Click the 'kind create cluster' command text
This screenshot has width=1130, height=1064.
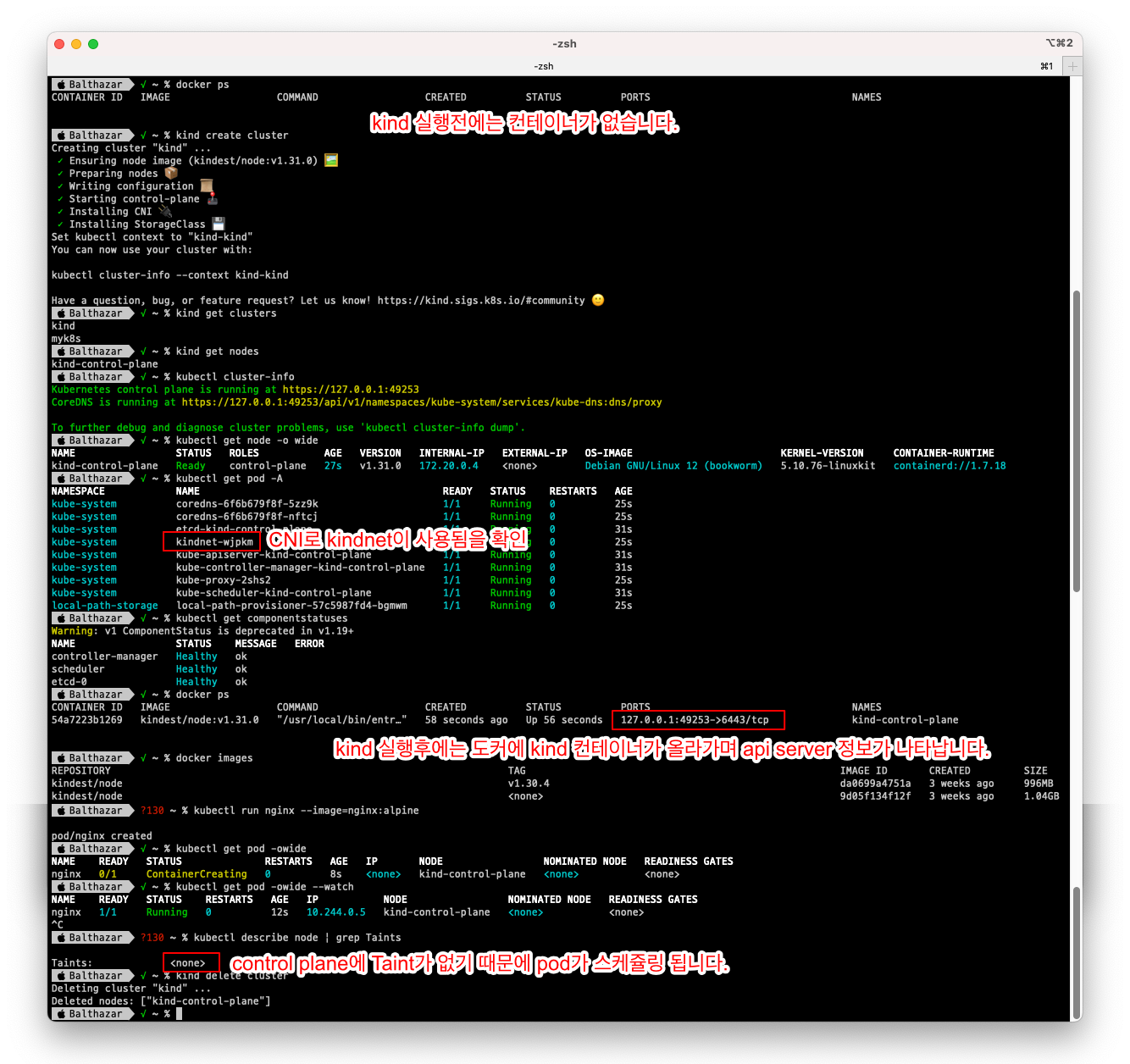(x=232, y=136)
